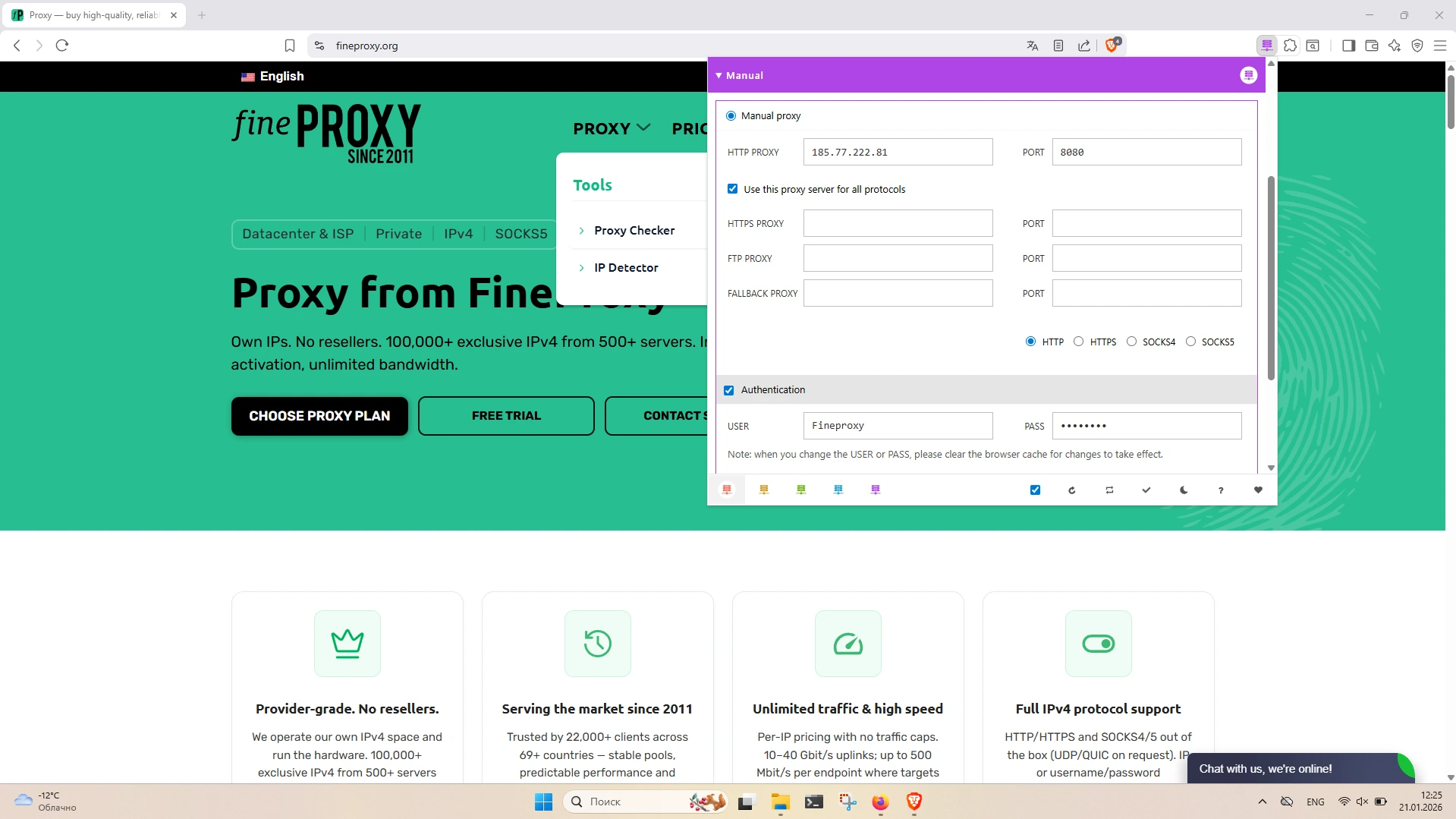
Task: Select the HTTP protocol radio button
Action: click(x=1030, y=342)
